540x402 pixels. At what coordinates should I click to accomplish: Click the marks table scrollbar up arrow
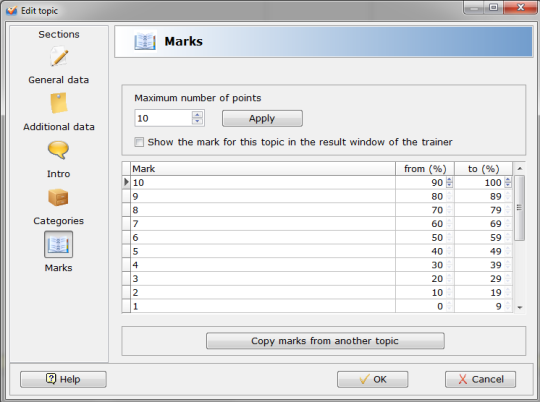(520, 168)
